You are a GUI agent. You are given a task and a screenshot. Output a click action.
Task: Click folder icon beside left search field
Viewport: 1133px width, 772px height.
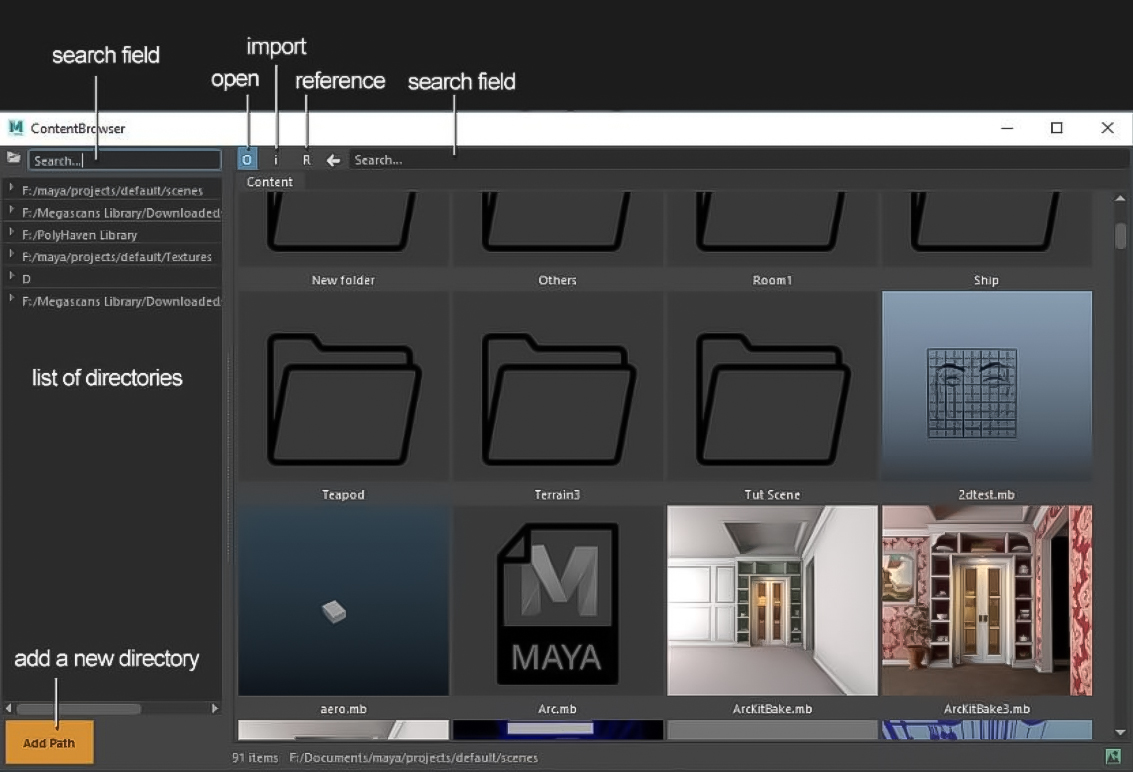14,159
